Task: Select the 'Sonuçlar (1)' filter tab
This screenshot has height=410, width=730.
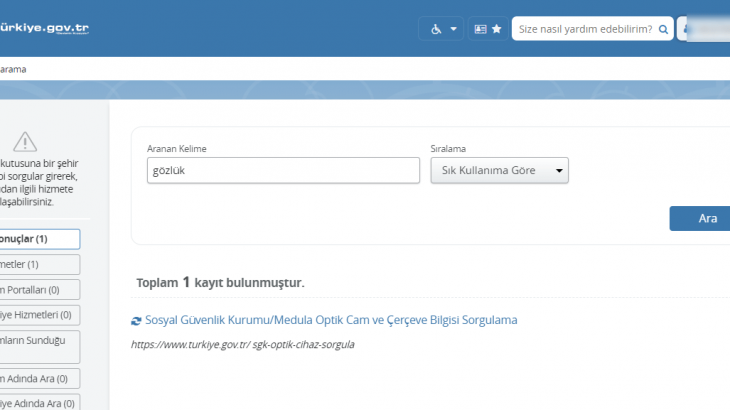Action: tap(38, 239)
